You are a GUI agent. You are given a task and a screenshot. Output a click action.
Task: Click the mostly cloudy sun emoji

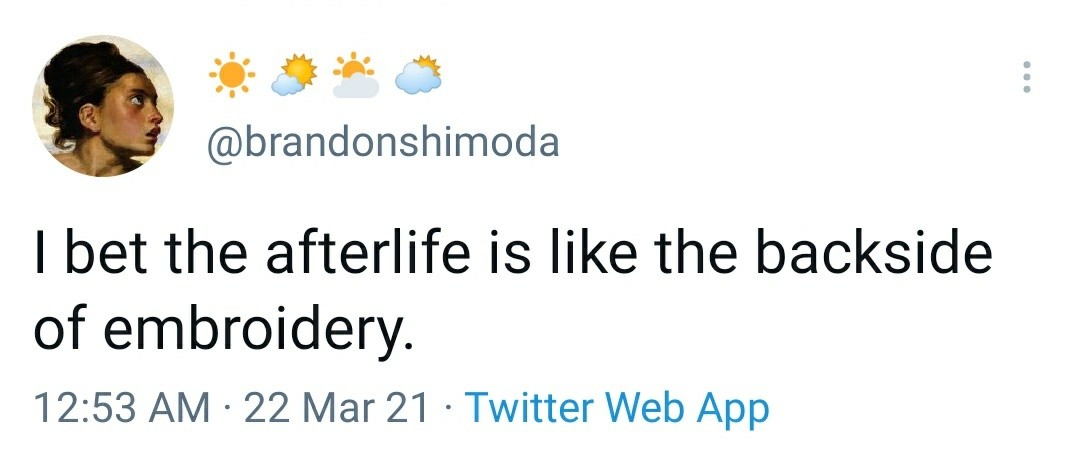tap(418, 74)
